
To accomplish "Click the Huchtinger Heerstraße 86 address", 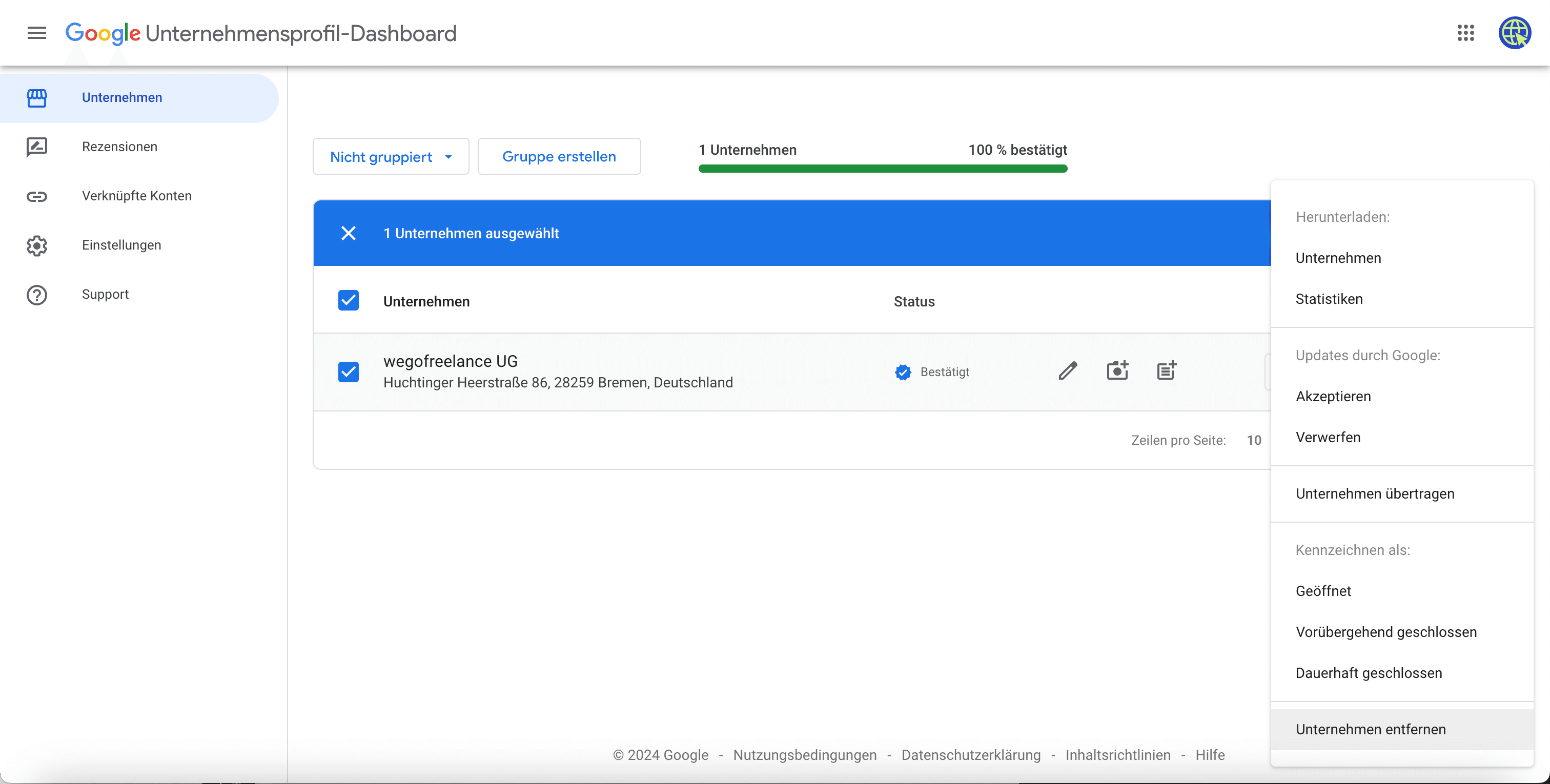I will point(558,383).
